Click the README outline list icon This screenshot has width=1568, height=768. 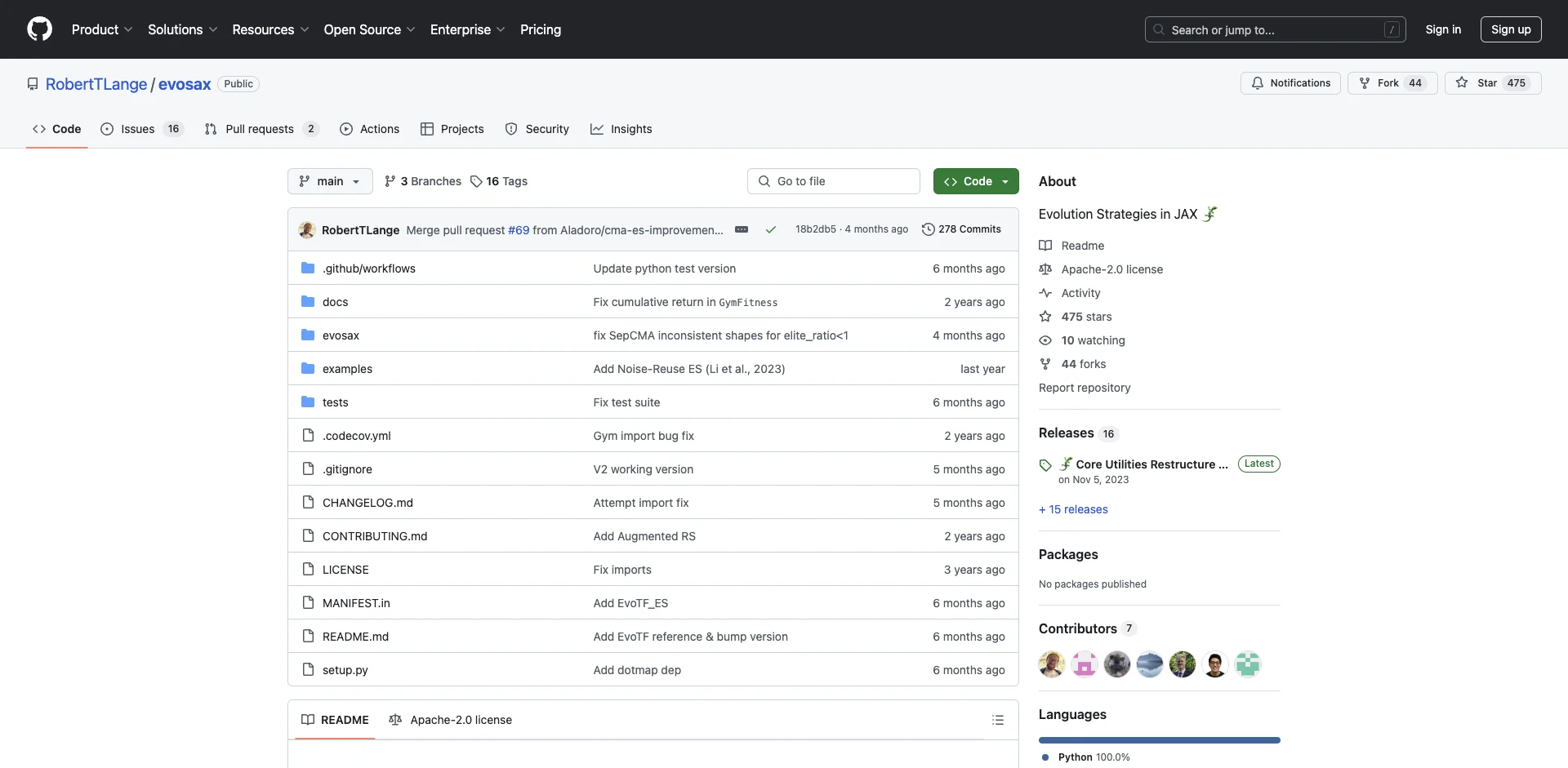click(998, 720)
